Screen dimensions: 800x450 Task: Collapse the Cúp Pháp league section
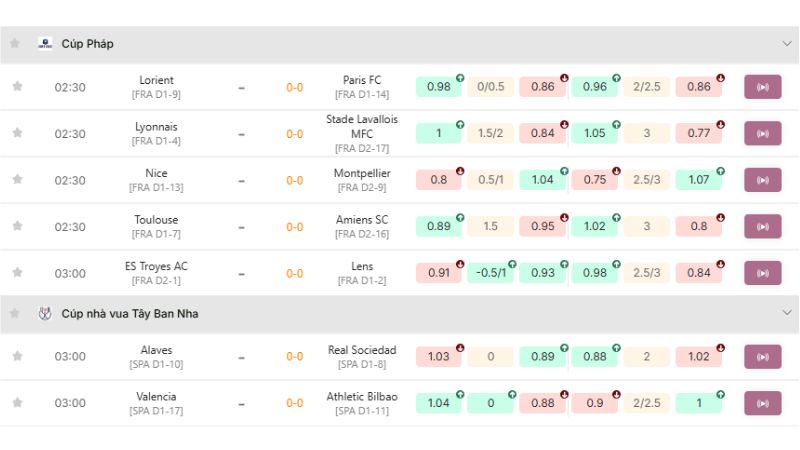786,44
